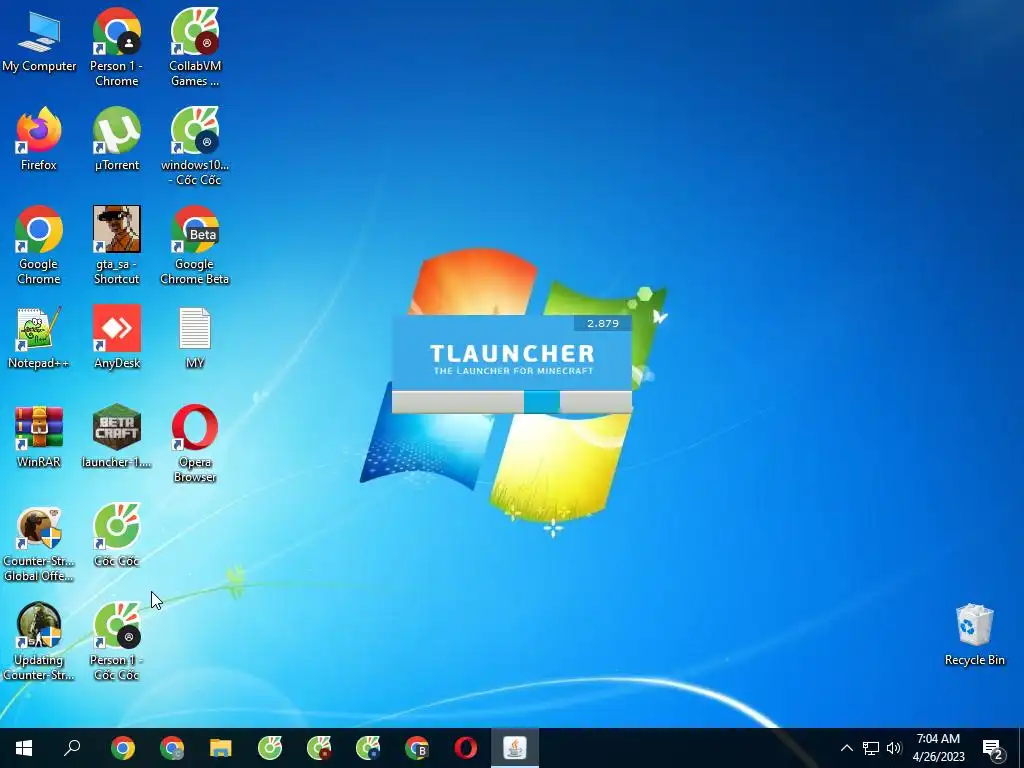Show hidden system tray icons
The width and height of the screenshot is (1024, 768).
[846, 748]
